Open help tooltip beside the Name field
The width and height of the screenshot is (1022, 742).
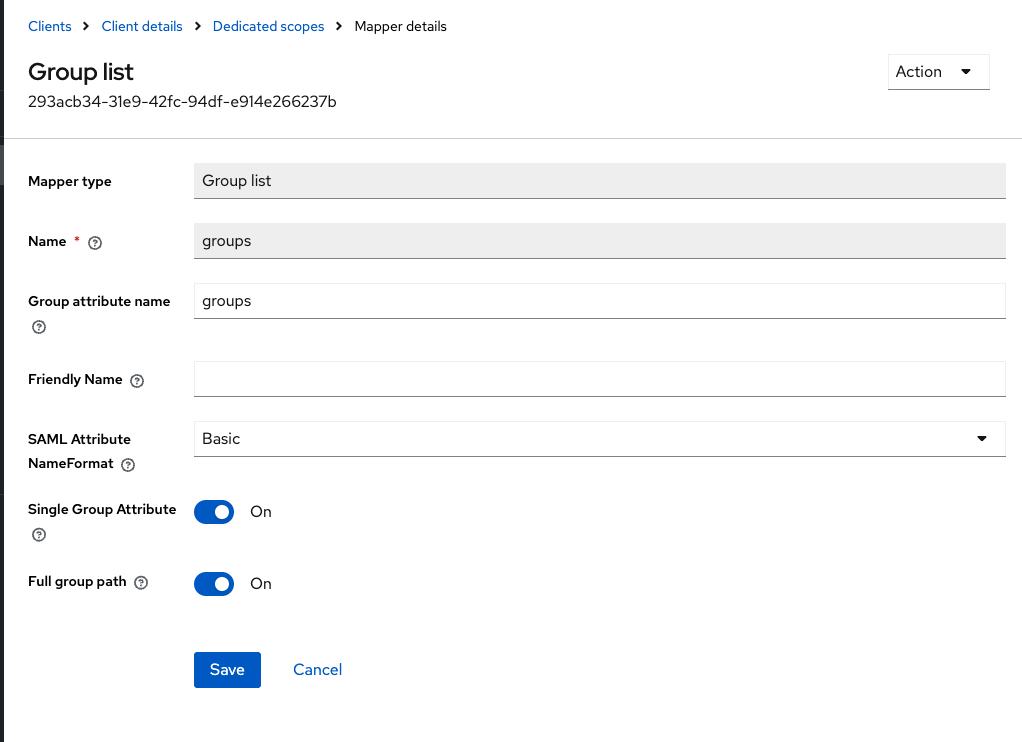[x=94, y=242]
